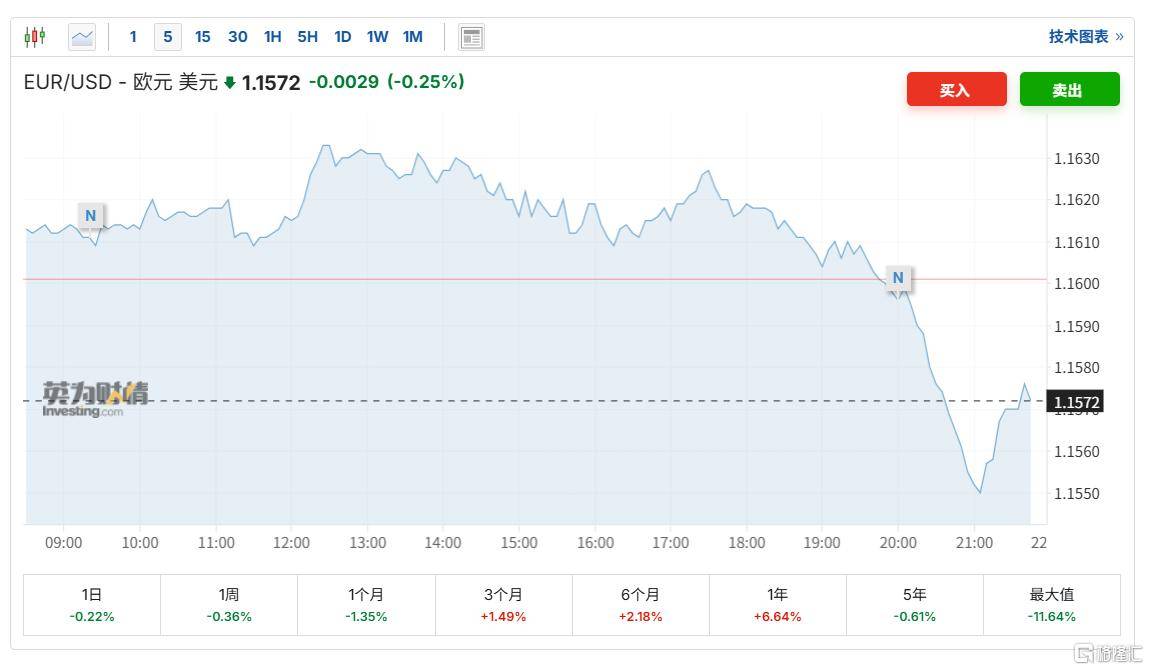
Task: Switch to candlestick chart view
Action: click(35, 37)
